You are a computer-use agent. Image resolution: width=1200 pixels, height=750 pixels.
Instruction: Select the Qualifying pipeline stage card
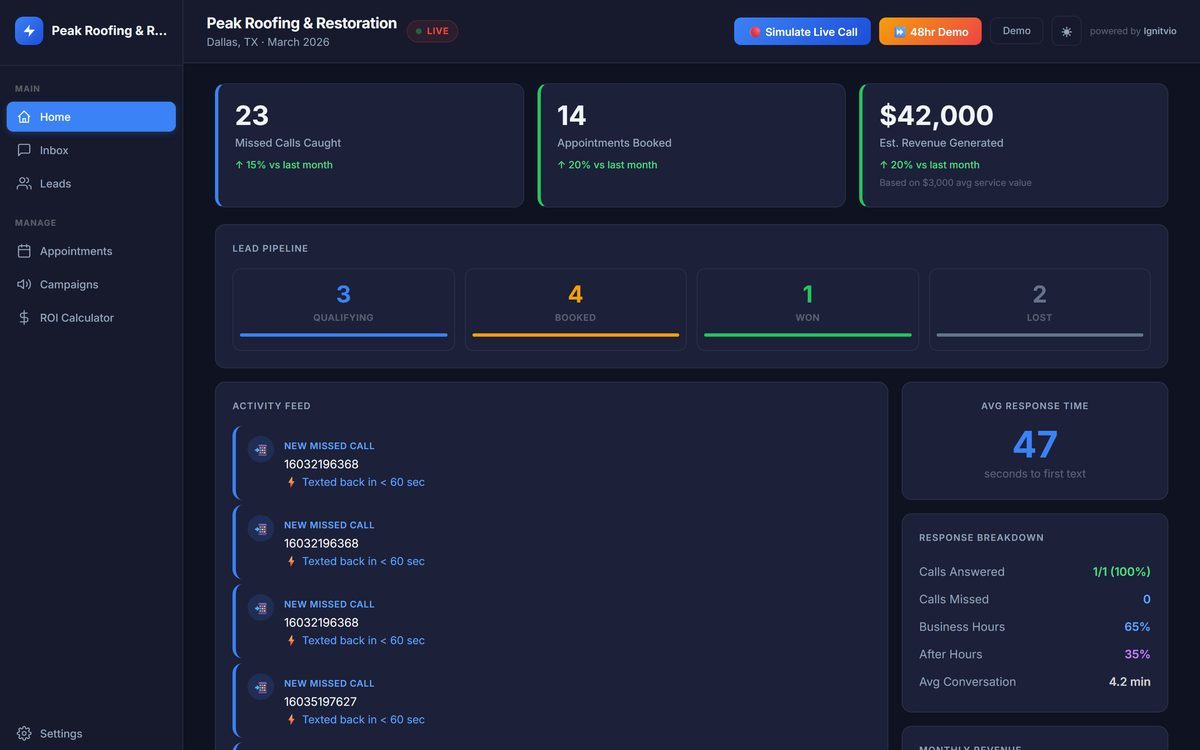click(343, 309)
